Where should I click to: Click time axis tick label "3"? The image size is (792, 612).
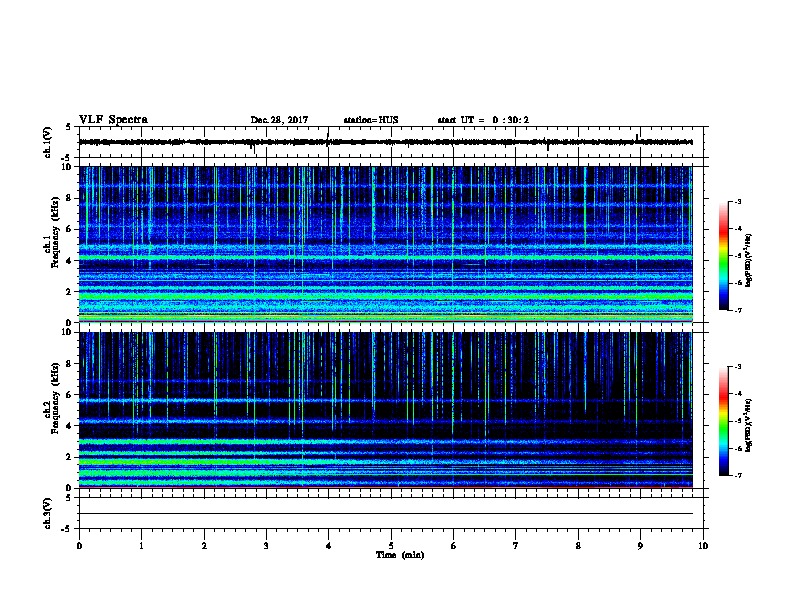click(266, 546)
